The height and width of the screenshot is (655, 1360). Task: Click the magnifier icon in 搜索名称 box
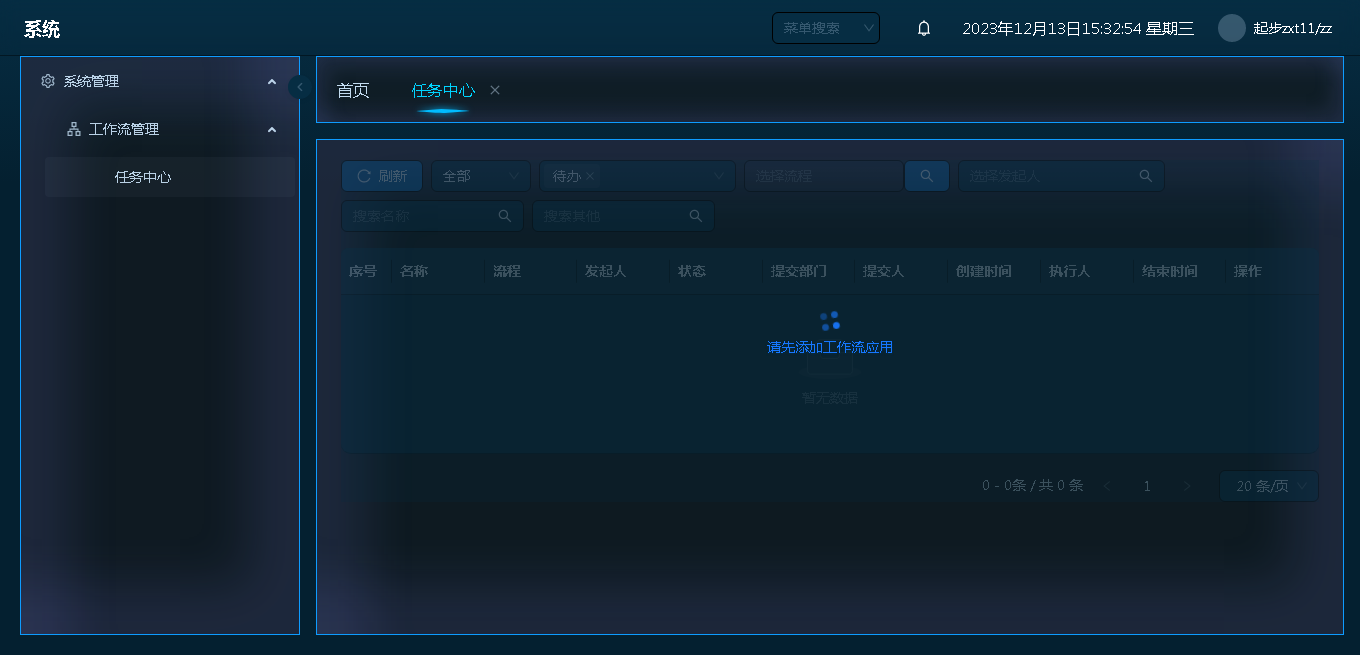[505, 216]
